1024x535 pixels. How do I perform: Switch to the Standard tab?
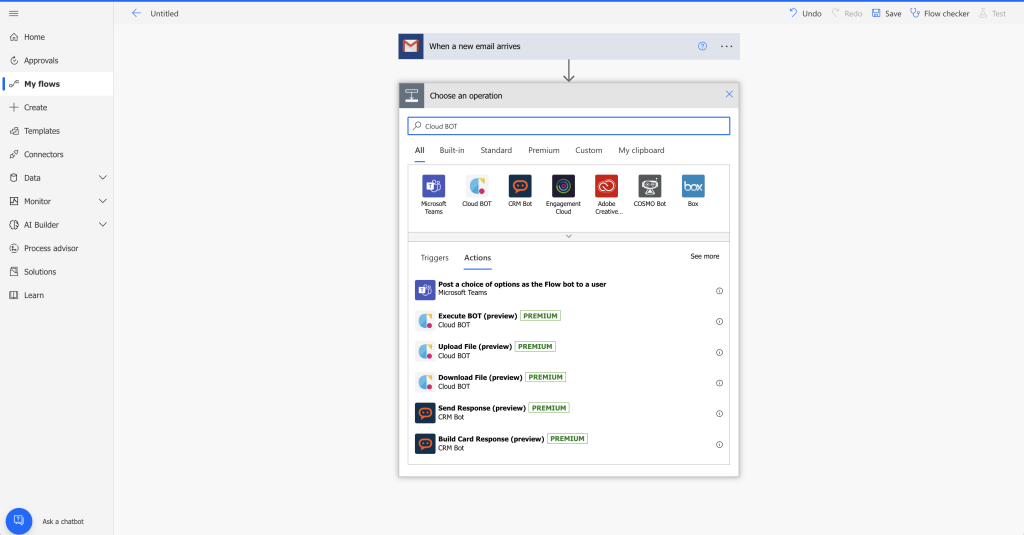coord(496,150)
